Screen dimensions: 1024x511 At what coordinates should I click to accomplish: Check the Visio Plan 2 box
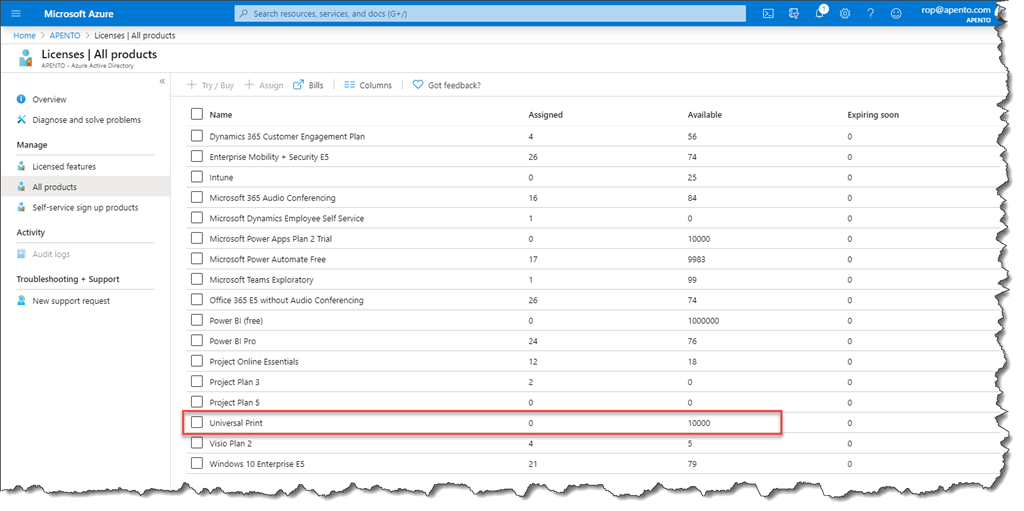point(197,443)
